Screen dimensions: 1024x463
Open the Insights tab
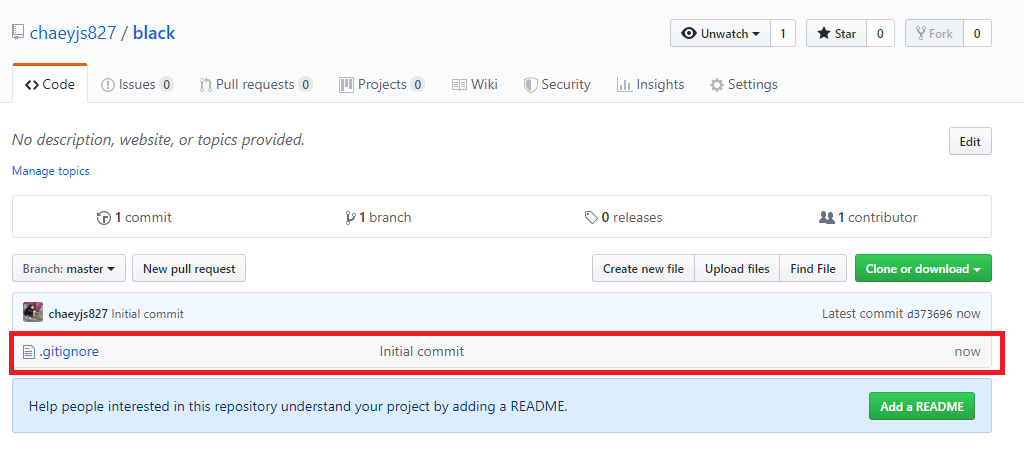[x=650, y=84]
